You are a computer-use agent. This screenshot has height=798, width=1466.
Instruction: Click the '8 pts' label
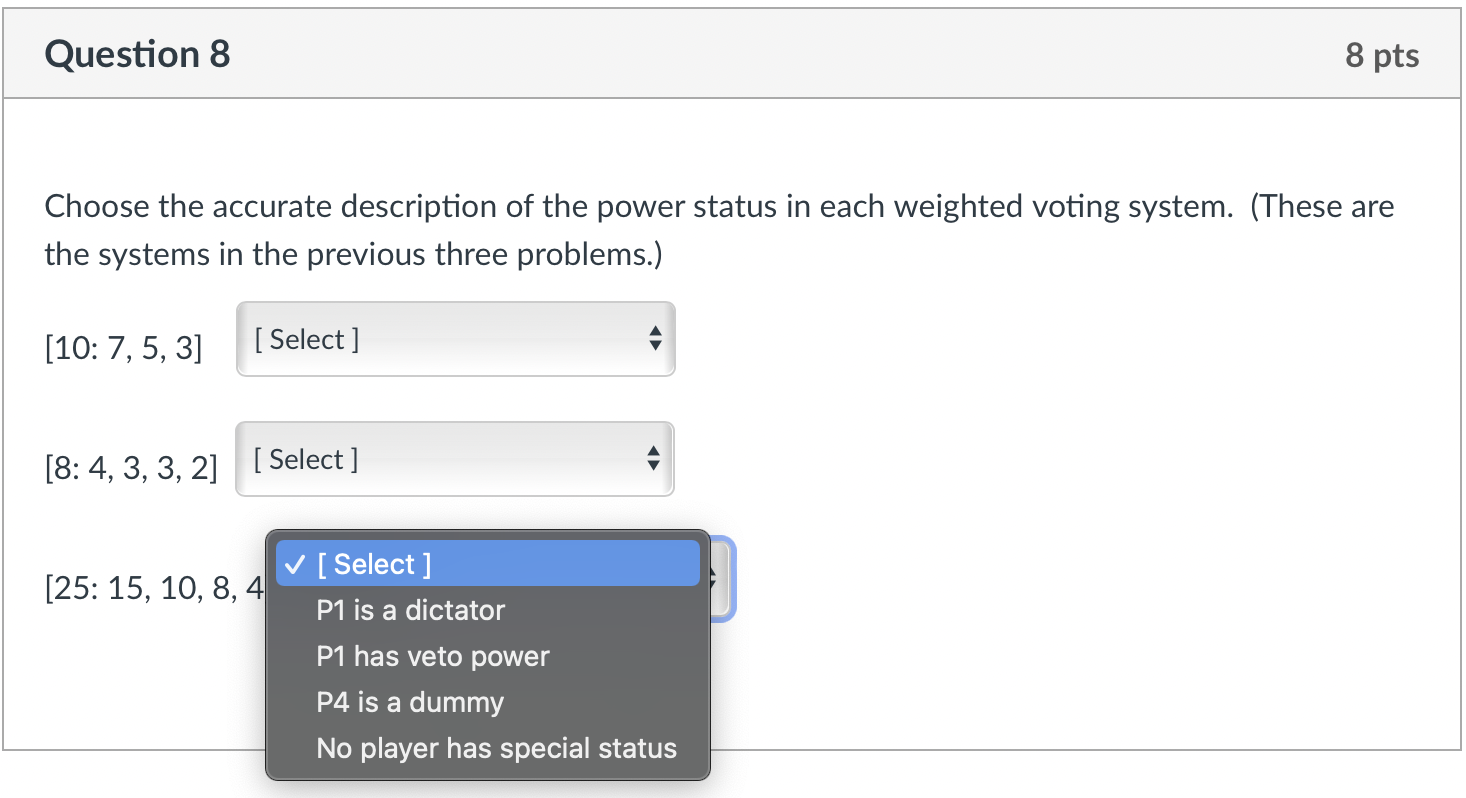1383,56
